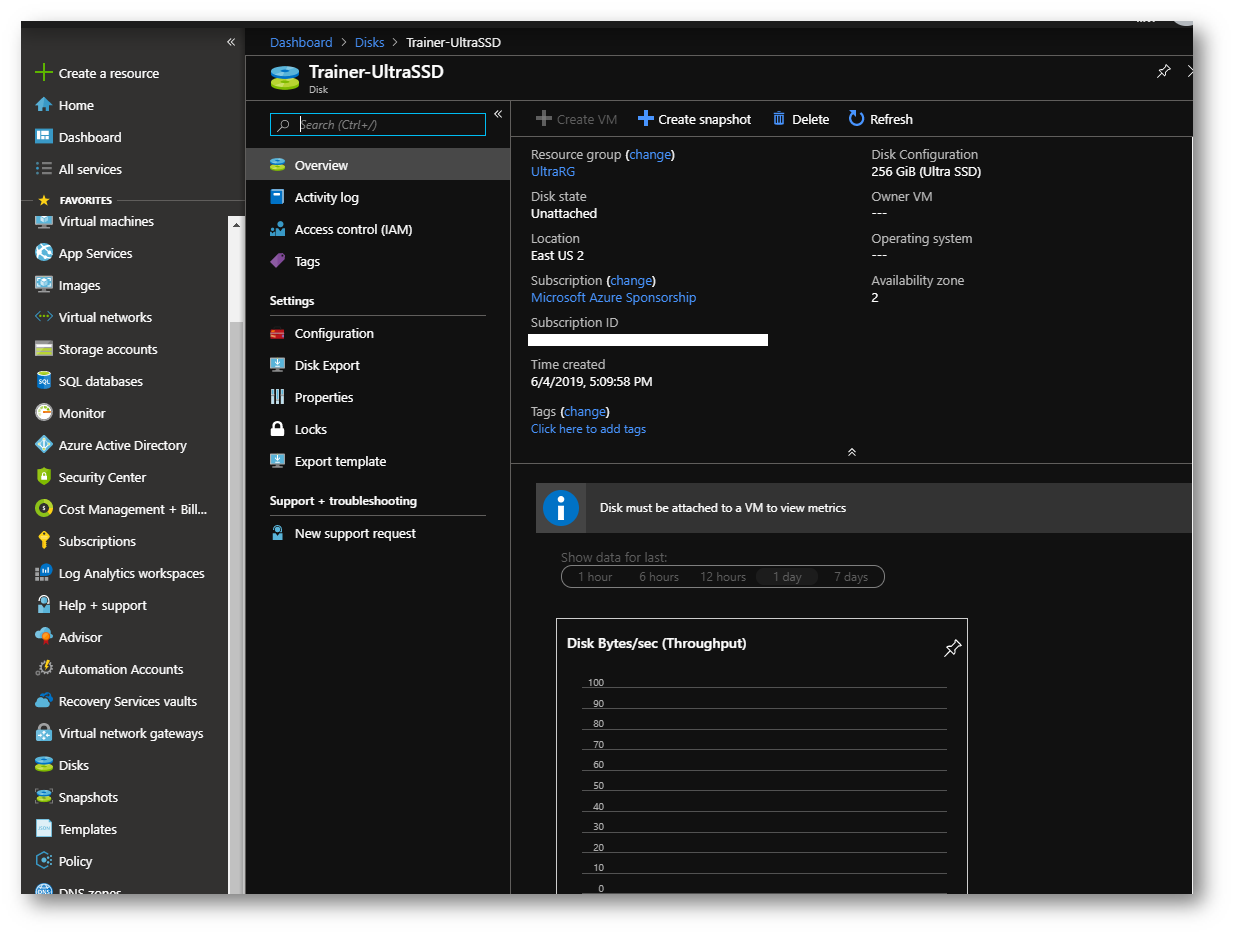Collapse the left favorites sidebar
Viewport: 1235px width, 936px height.
231,42
